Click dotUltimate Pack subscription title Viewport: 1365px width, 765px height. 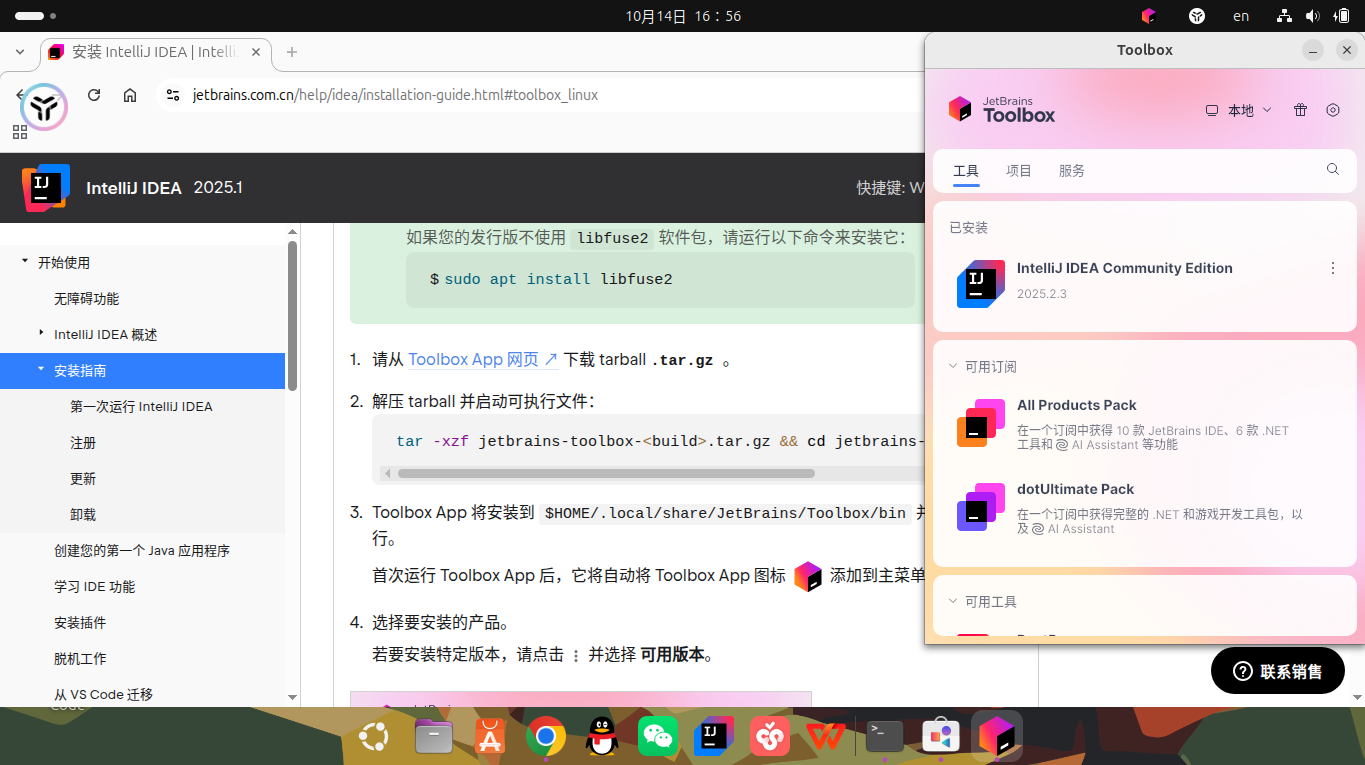(x=1076, y=489)
